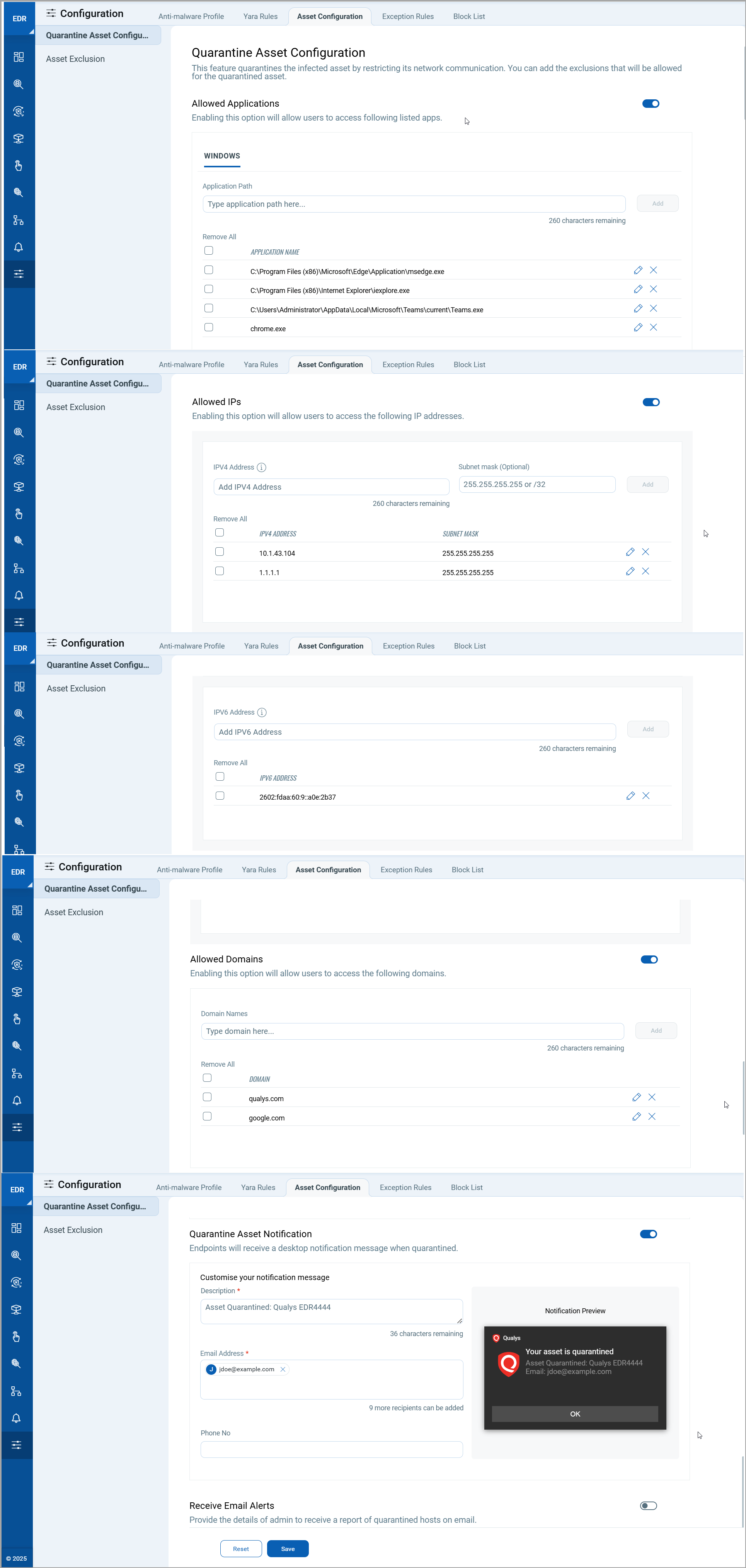Edit the 10.1.43.104 IP entry

pyautogui.click(x=630, y=552)
